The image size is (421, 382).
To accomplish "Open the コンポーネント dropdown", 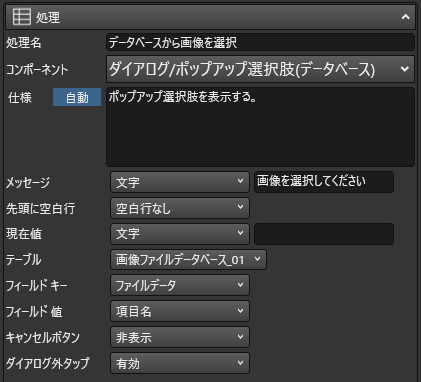I will click(260, 69).
